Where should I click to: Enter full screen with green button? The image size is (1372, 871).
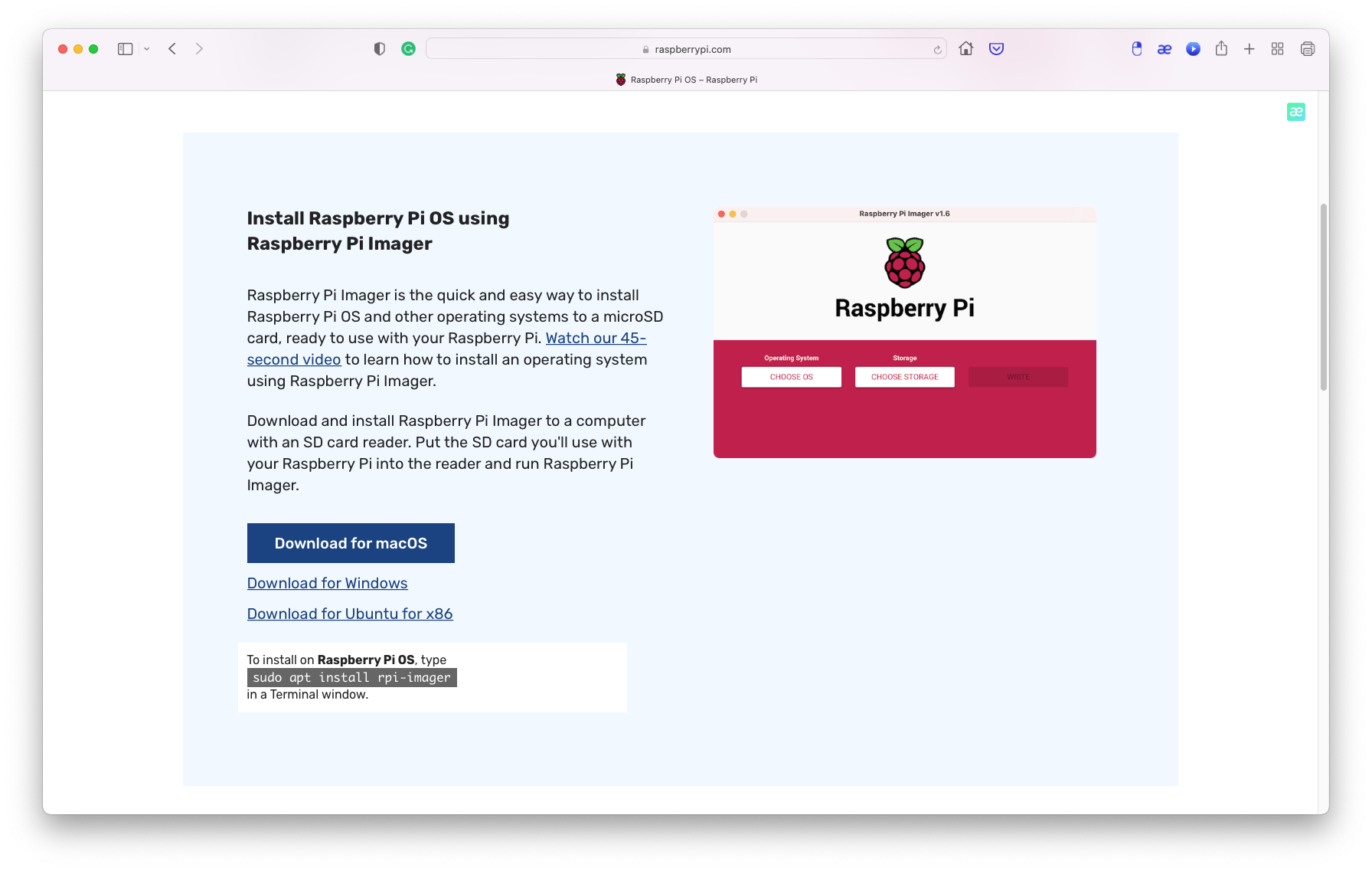[93, 49]
